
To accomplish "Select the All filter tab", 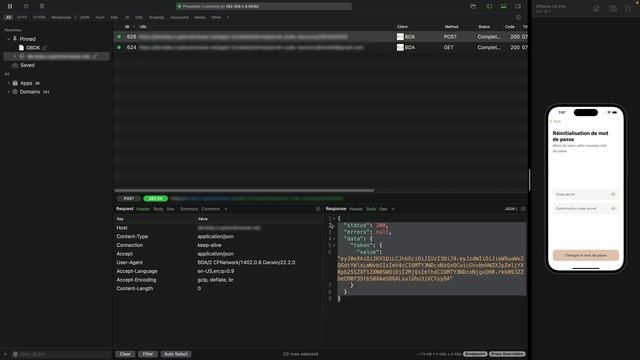I will tap(8, 18).
